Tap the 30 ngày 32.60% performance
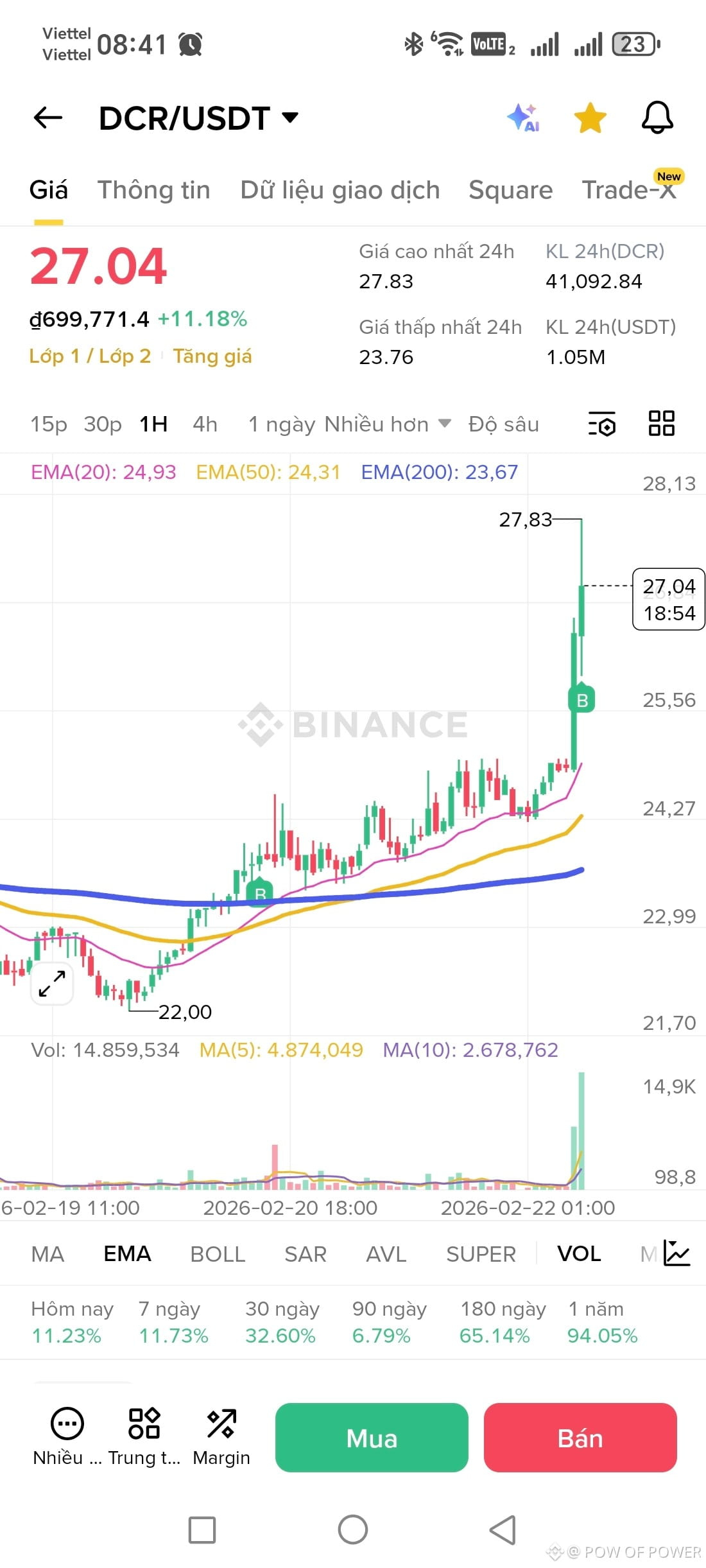Image resolution: width=706 pixels, height=1568 pixels. [x=282, y=1322]
